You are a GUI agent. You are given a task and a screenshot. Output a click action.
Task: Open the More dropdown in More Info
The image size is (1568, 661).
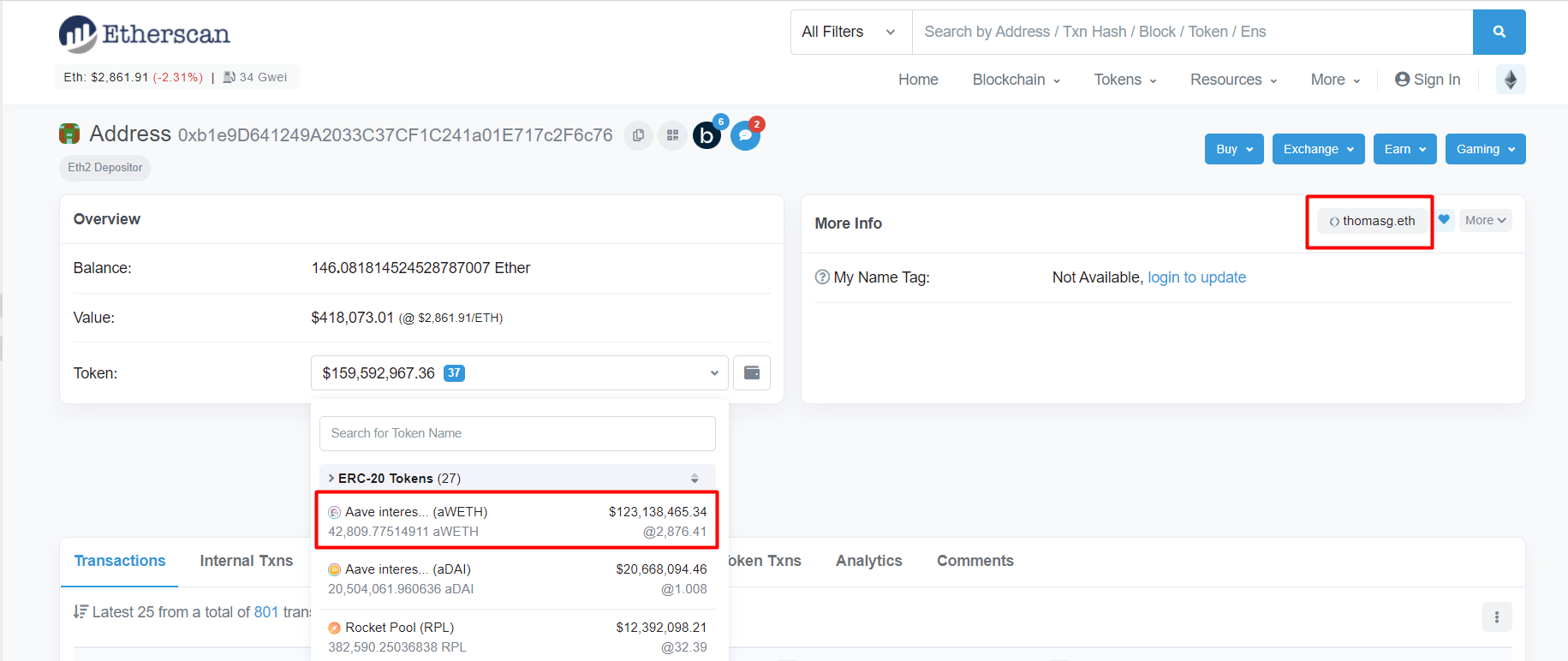(1486, 220)
